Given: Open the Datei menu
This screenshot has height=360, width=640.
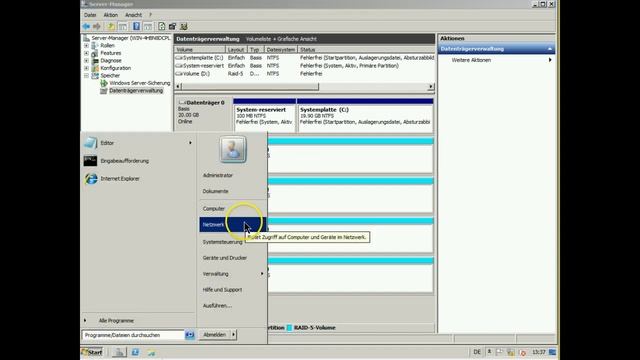Looking at the screenshot, I should [90, 15].
